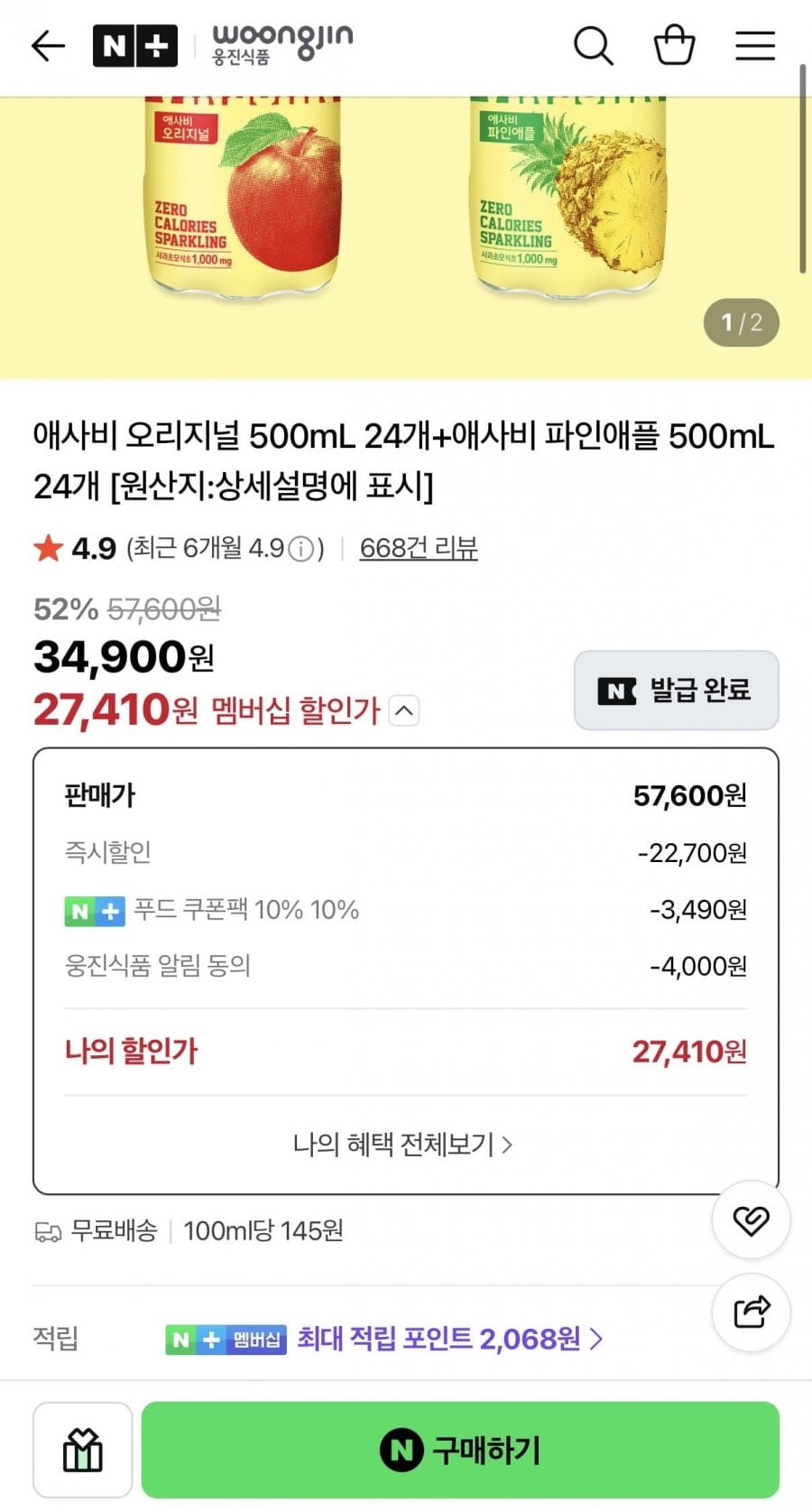812x1512 pixels.
Task: Tap the 발급 완료 coupon button
Action: [x=677, y=691]
